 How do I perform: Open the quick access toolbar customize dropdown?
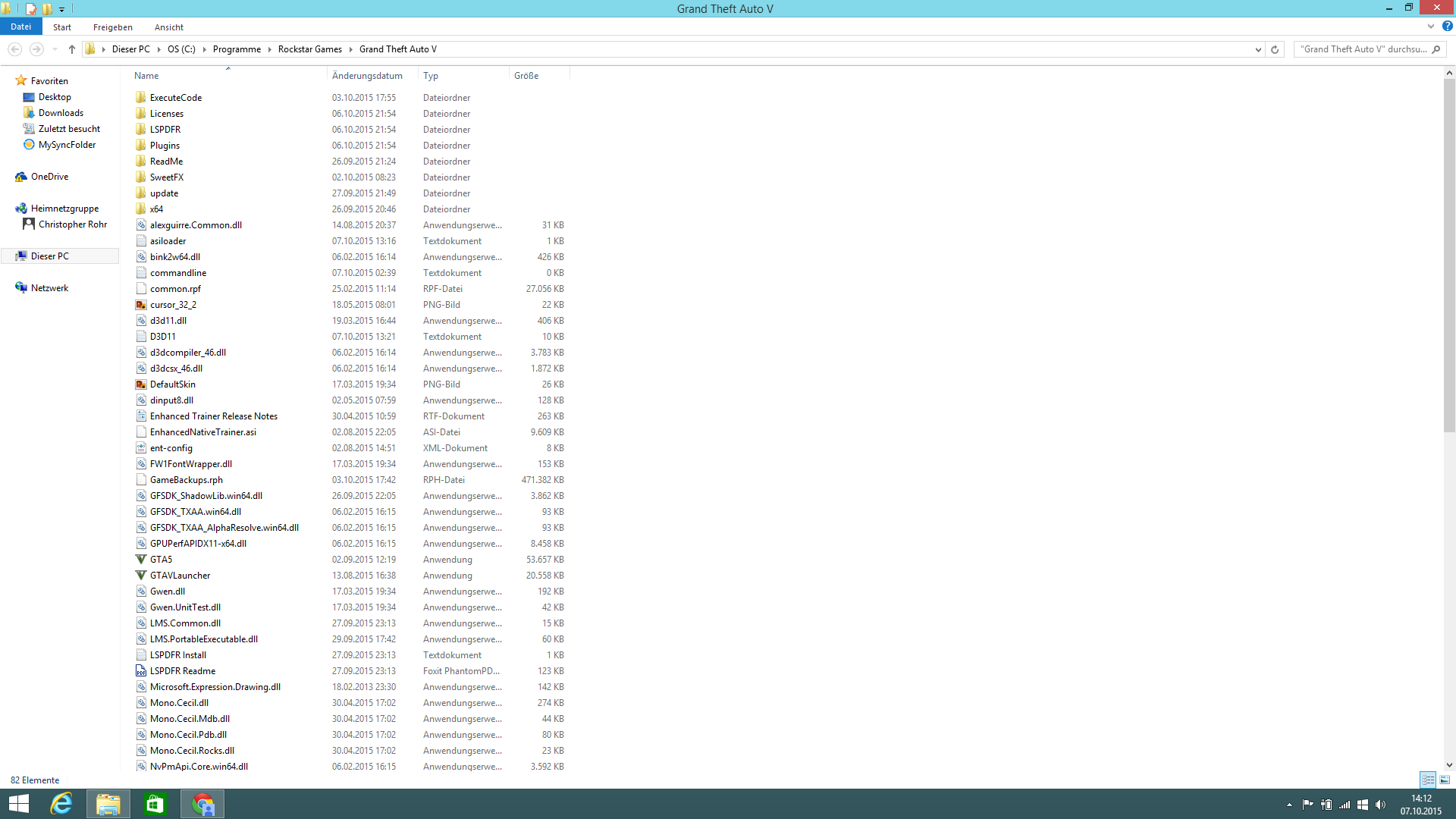pyautogui.click(x=62, y=9)
